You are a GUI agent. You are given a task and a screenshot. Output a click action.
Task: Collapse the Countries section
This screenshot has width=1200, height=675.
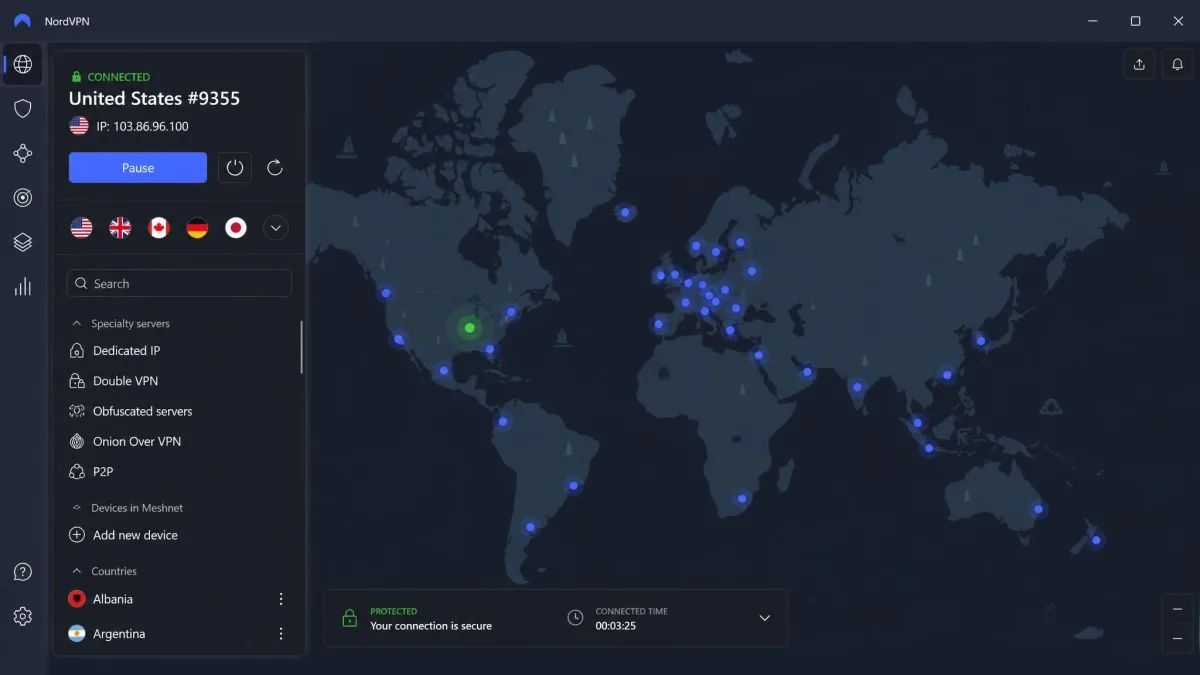coord(75,571)
